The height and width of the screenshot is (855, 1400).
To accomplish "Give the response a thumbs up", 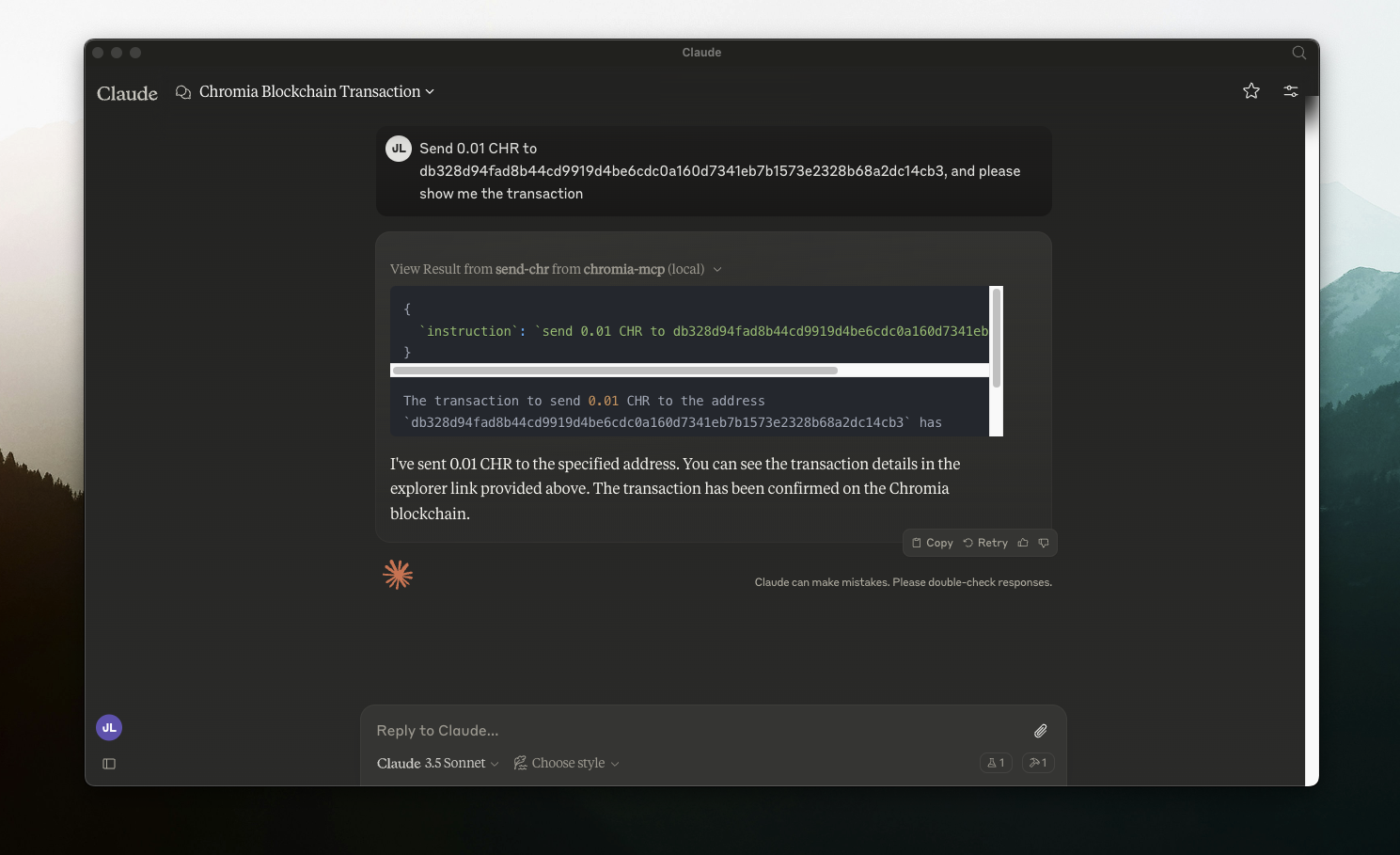I will pos(1023,543).
